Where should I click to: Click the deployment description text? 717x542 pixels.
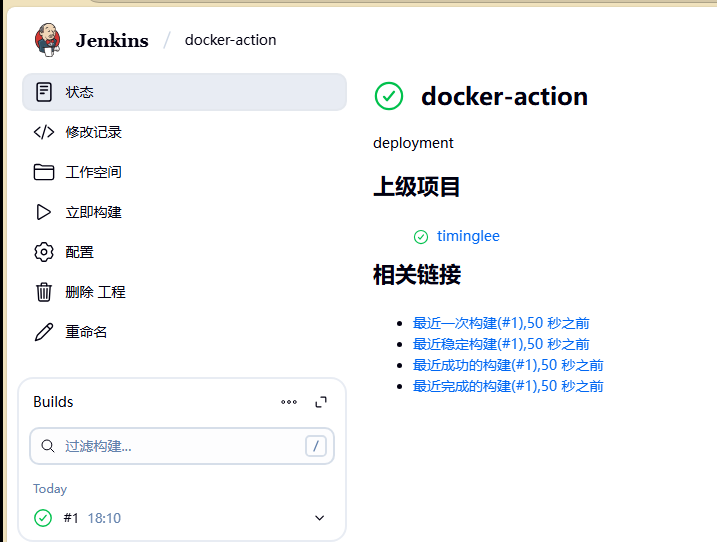coord(413,143)
